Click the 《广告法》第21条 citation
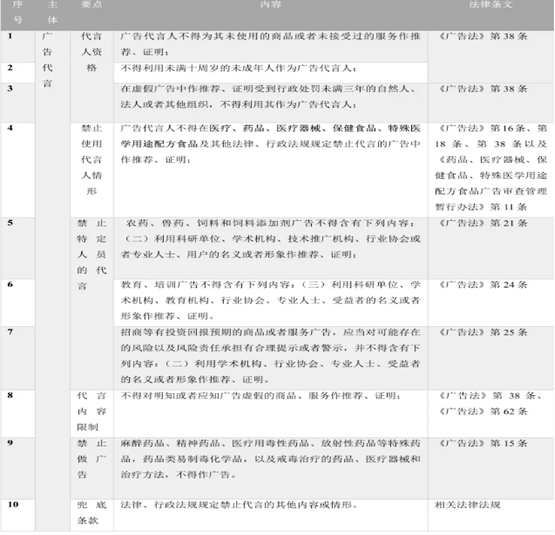 (483, 223)
